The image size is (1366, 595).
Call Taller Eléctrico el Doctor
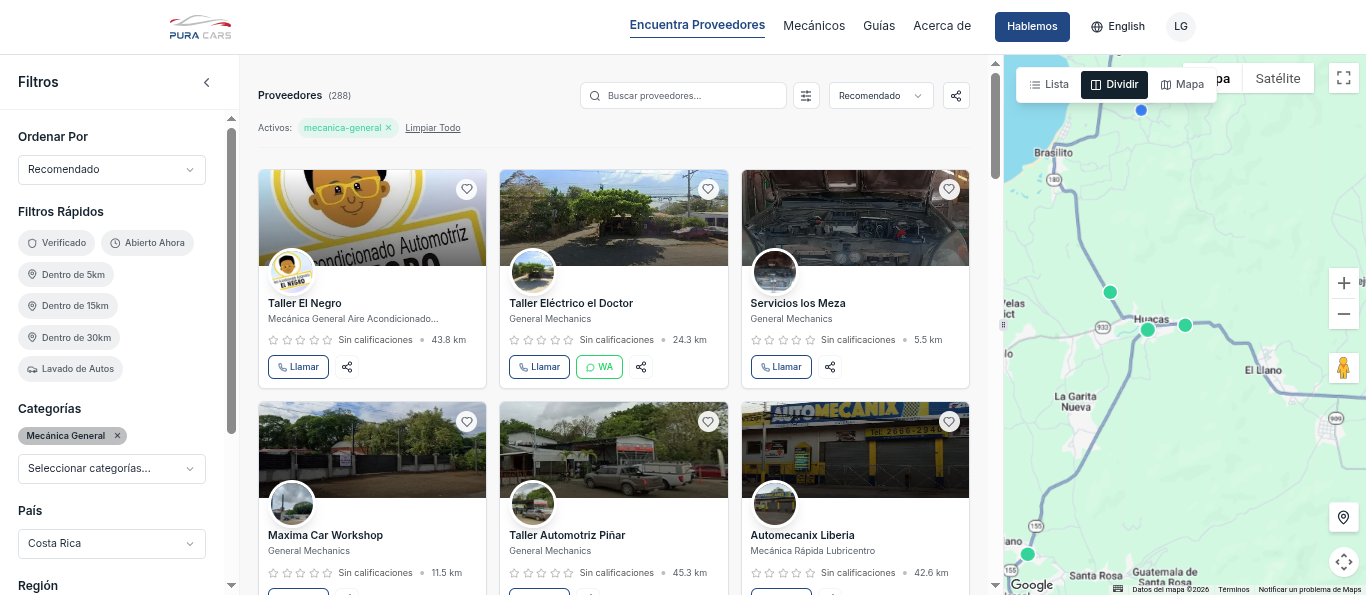(539, 367)
